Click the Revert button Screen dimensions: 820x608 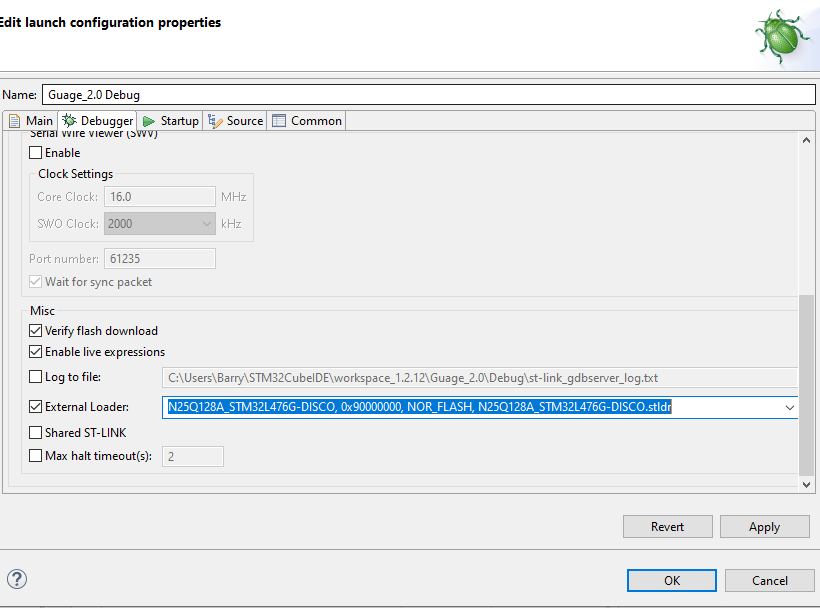[667, 526]
